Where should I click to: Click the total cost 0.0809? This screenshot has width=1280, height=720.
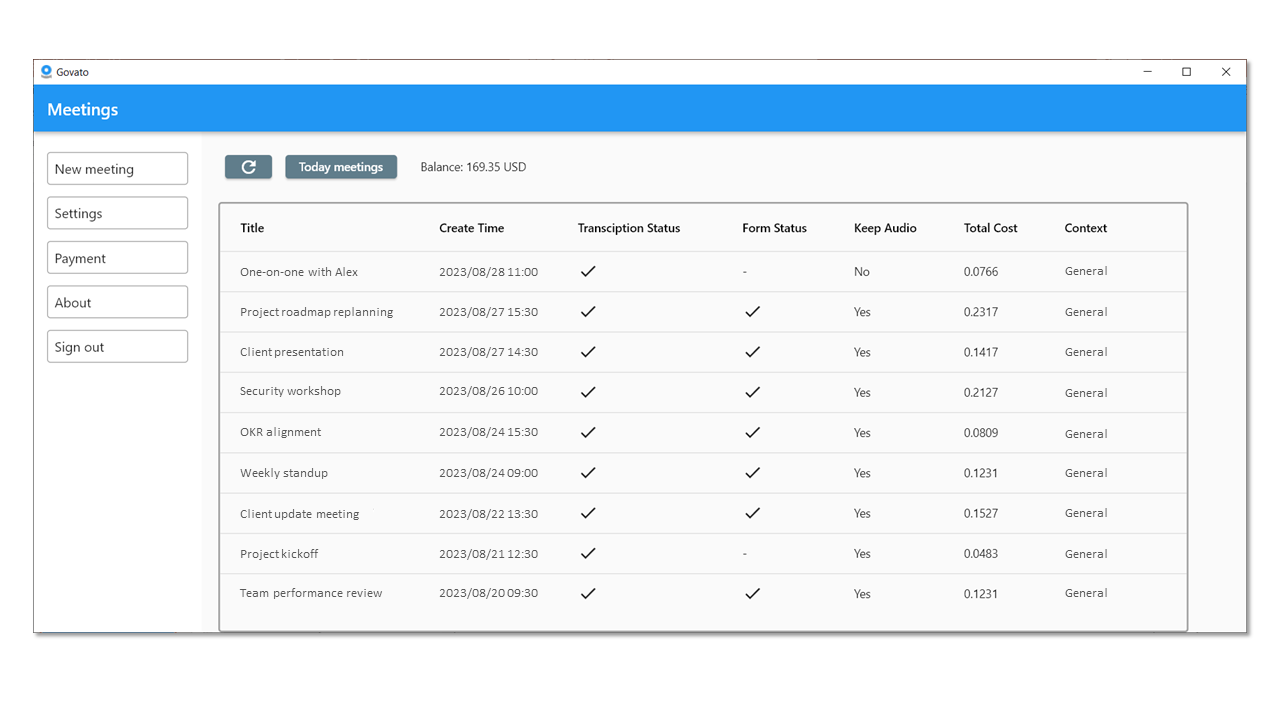tap(981, 433)
